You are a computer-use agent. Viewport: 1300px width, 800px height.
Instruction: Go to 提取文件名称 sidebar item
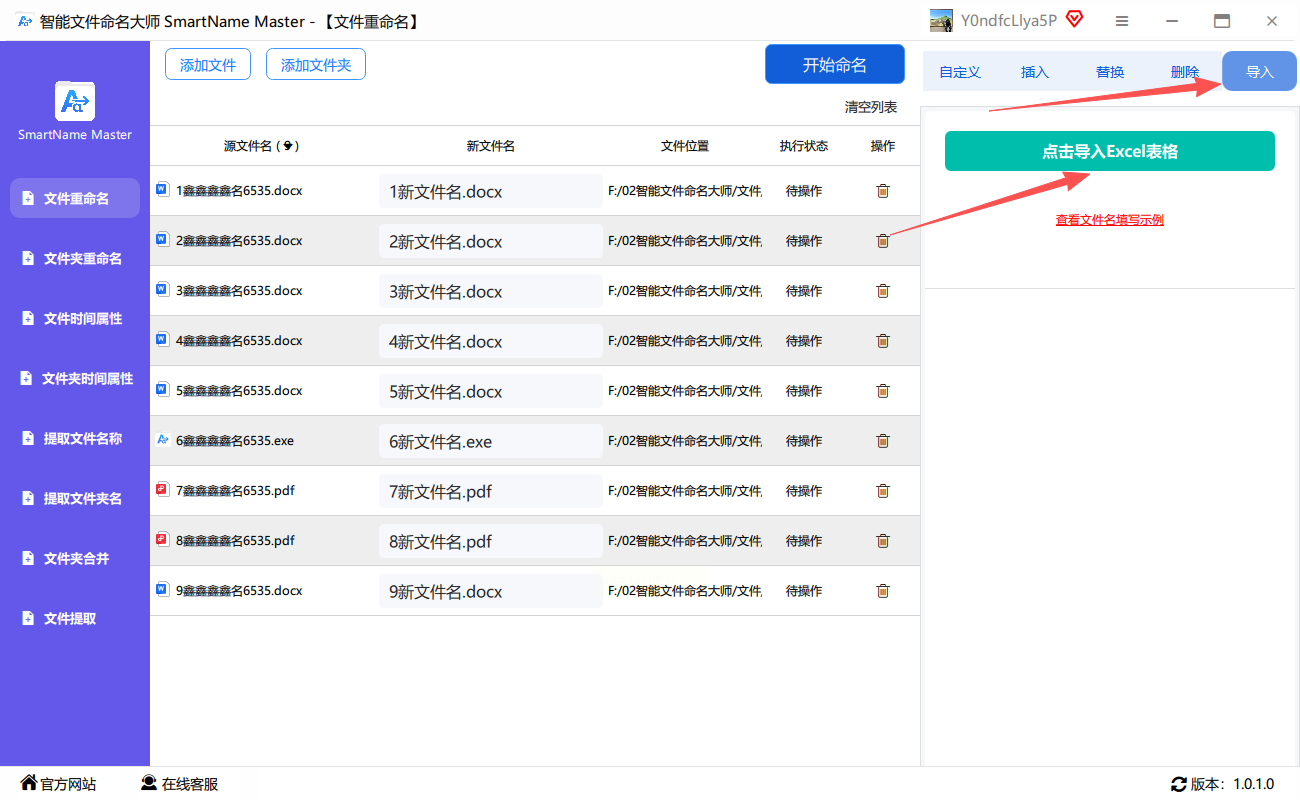82,439
